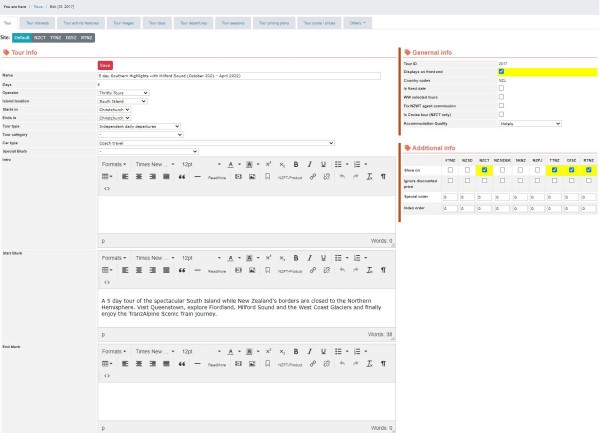Screen dimensions: 600x433
Task: Click inside the Start blurb text area
Action: coord(246,308)
